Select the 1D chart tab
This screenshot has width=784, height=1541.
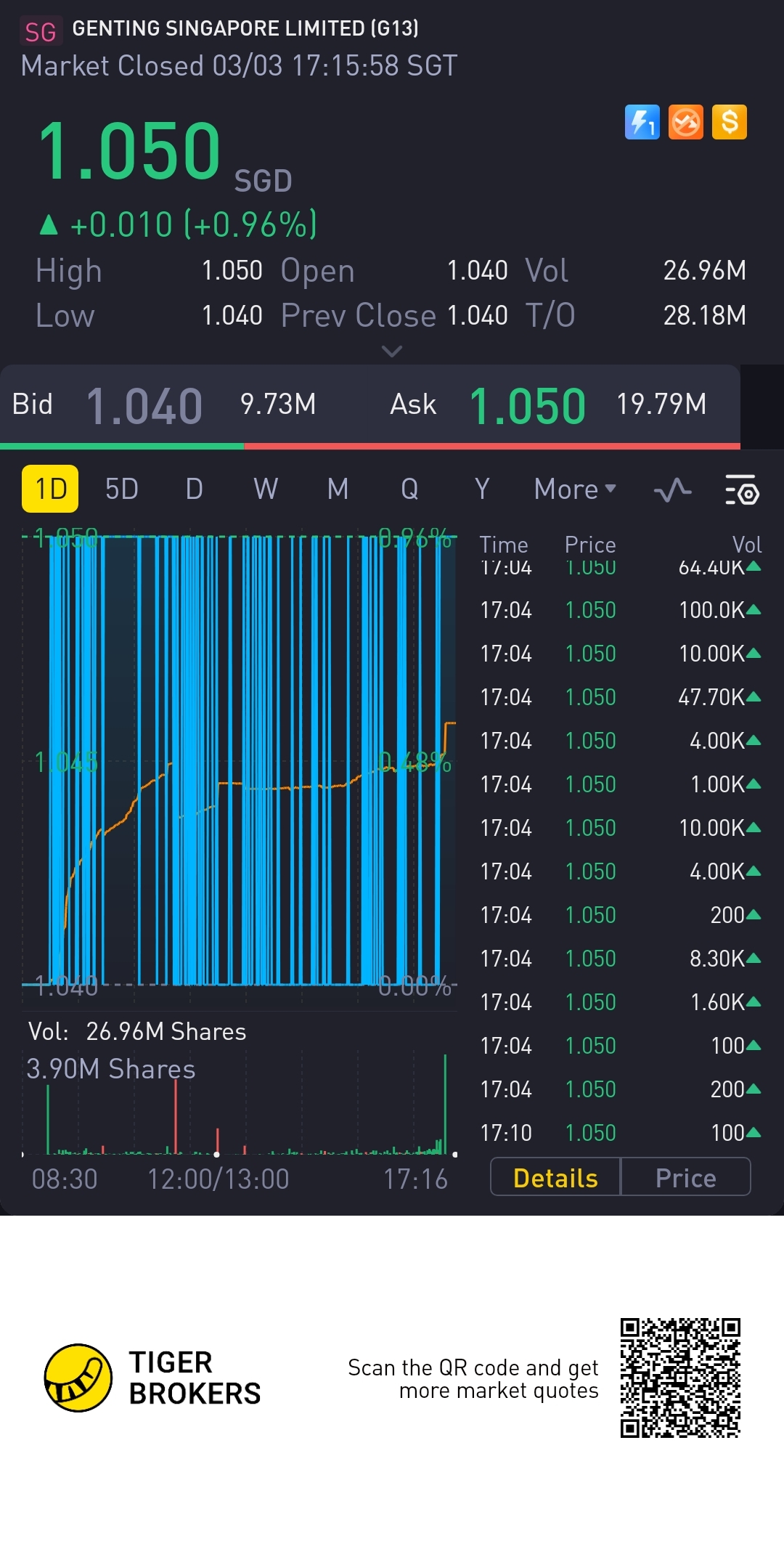tap(50, 489)
